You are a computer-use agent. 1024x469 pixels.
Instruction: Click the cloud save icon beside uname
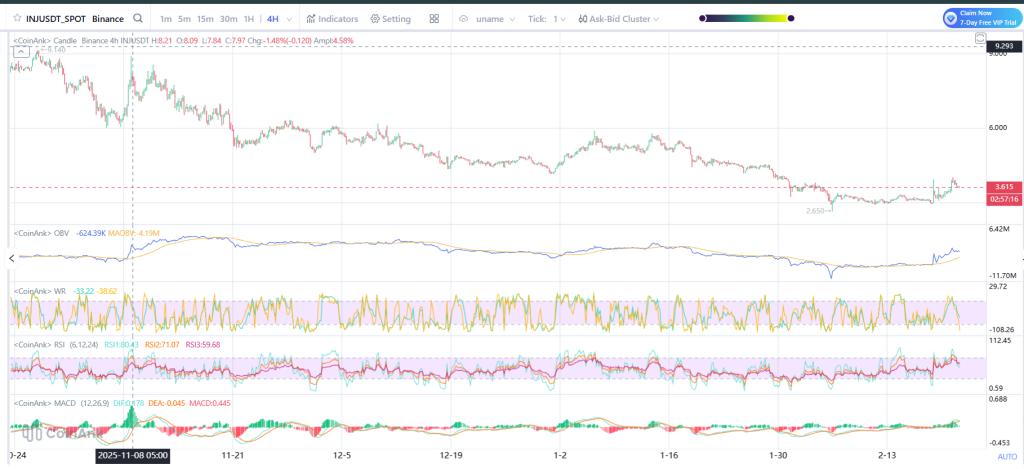[463, 18]
